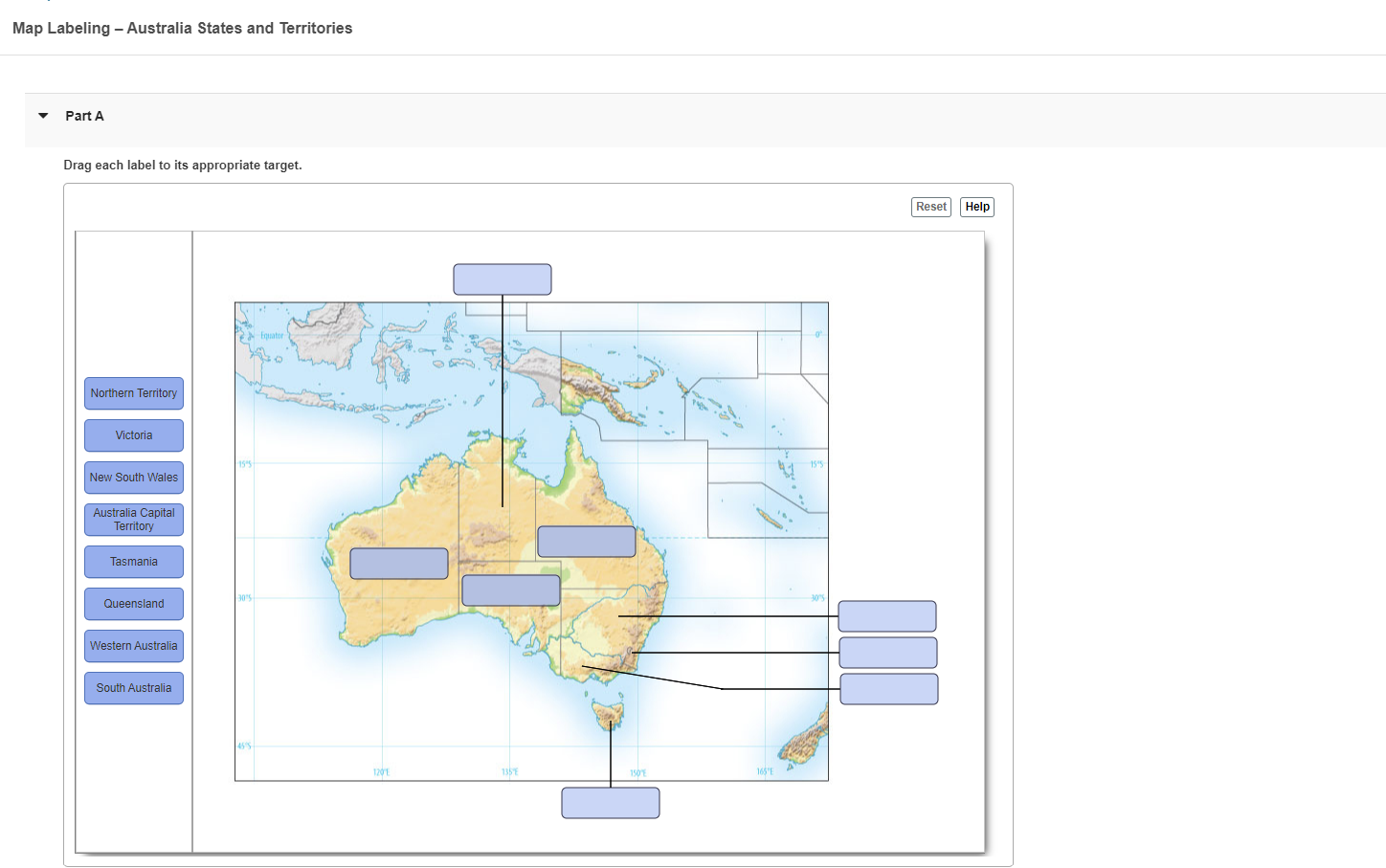Select the South Australia label
This screenshot has height=868, width=1386.
pyautogui.click(x=134, y=688)
